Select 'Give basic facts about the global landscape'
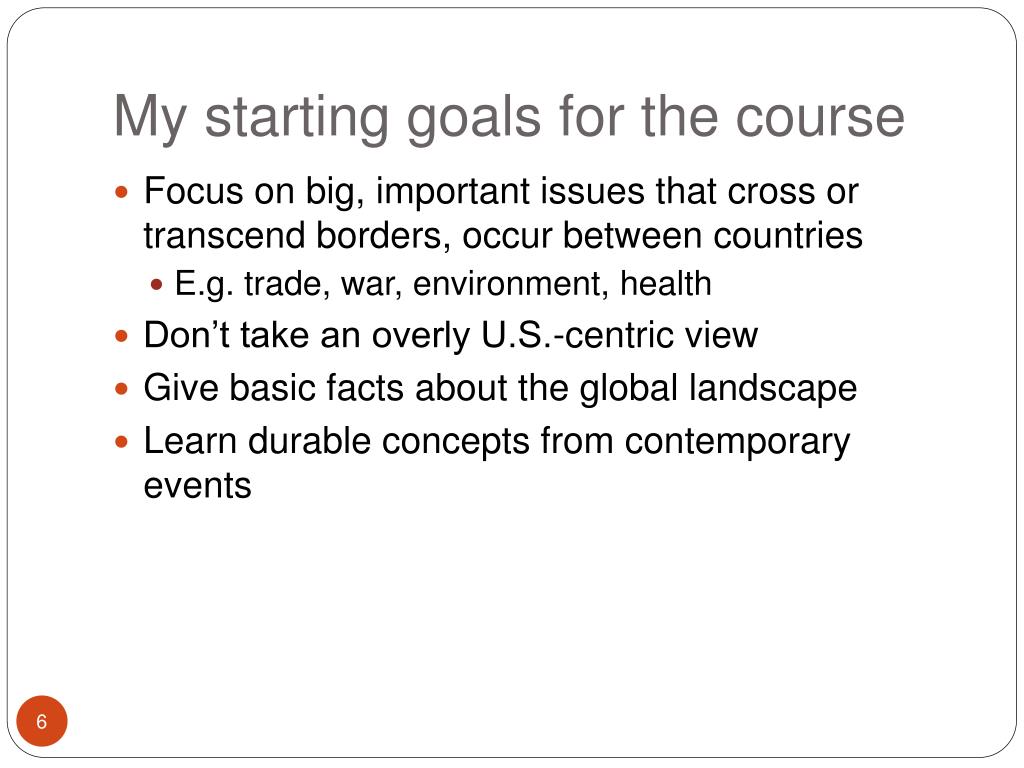1024x768 pixels. [x=500, y=389]
